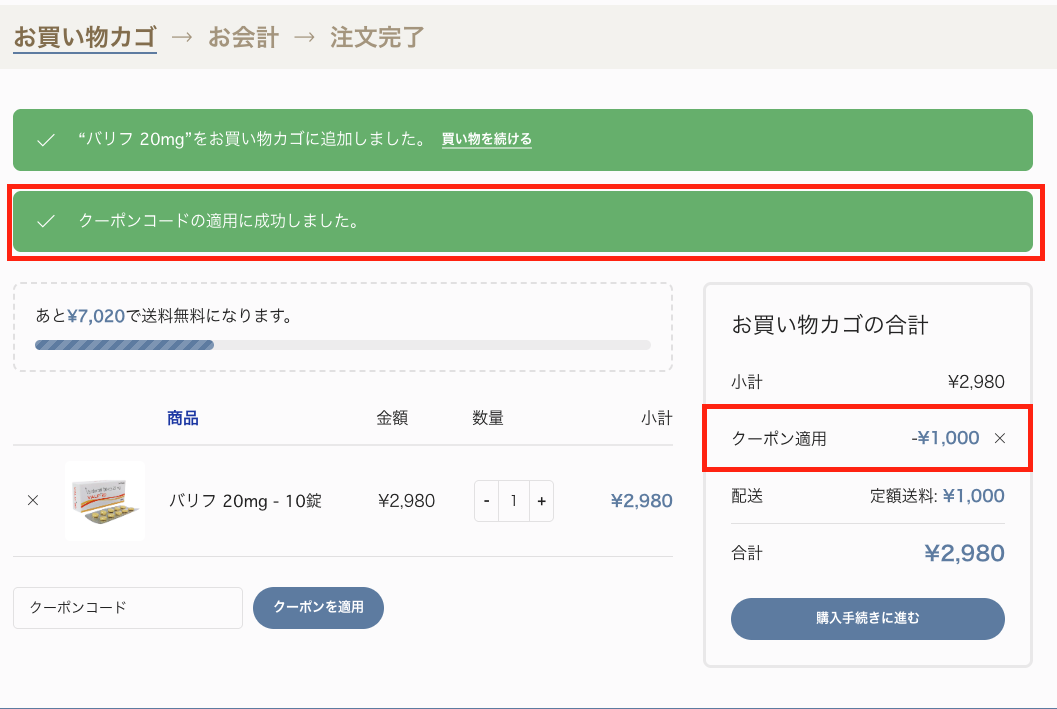The height and width of the screenshot is (709, 1057).
Task: Click the checkmark icon in the coupon success notice
Action: [x=45, y=221]
